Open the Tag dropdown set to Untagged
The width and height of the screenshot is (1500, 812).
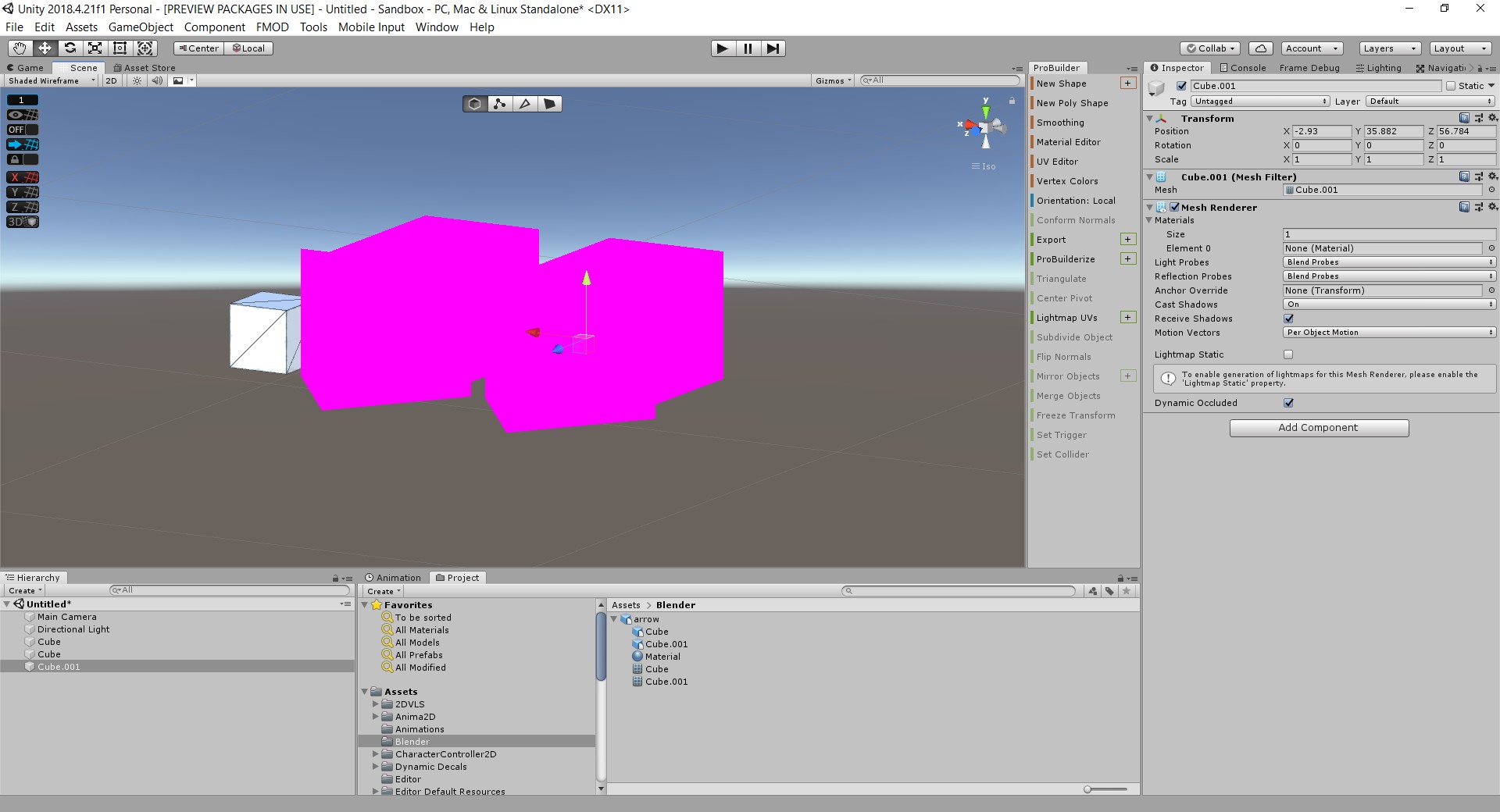pos(1259,101)
